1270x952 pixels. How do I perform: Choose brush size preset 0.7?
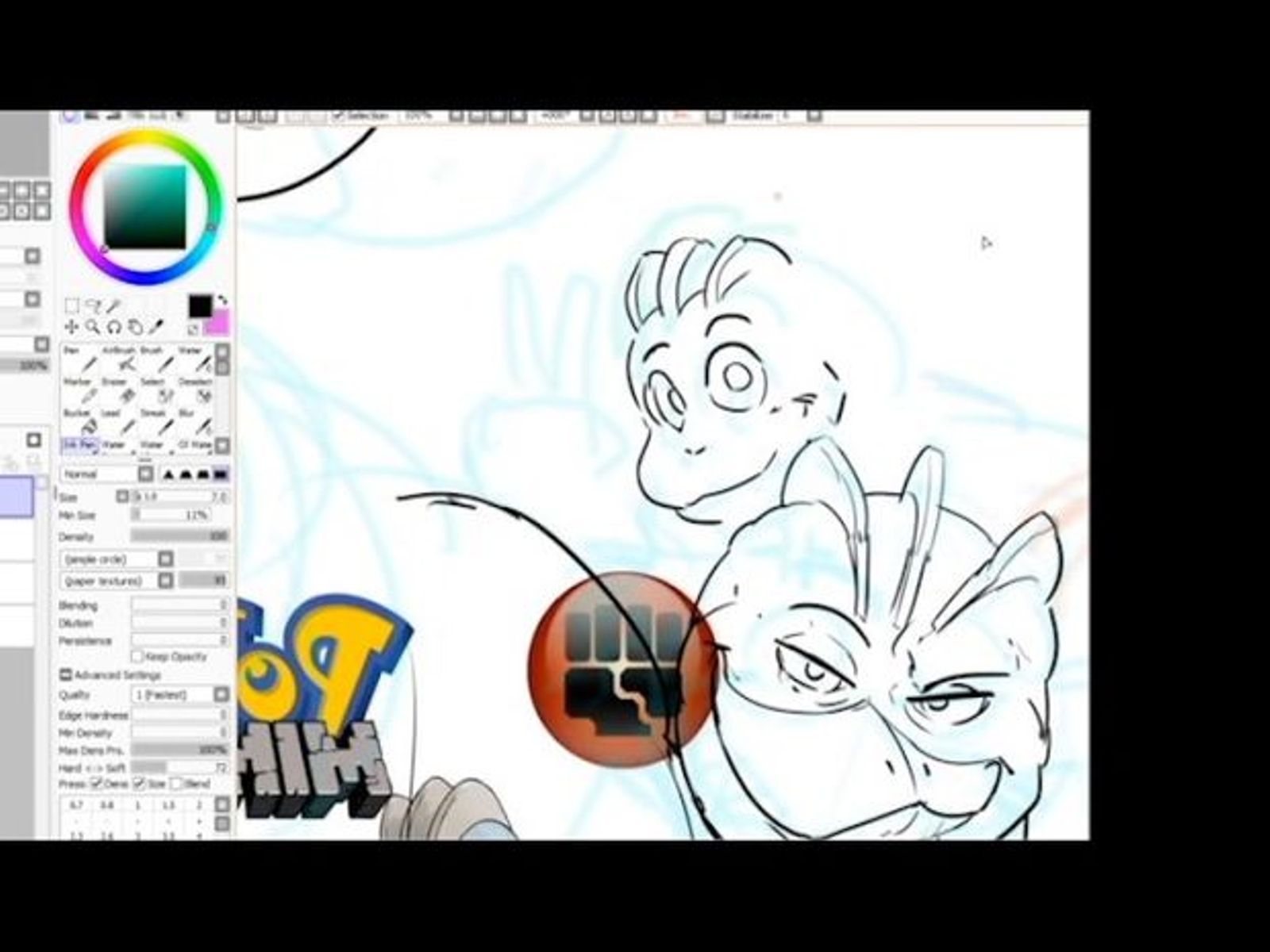point(76,805)
